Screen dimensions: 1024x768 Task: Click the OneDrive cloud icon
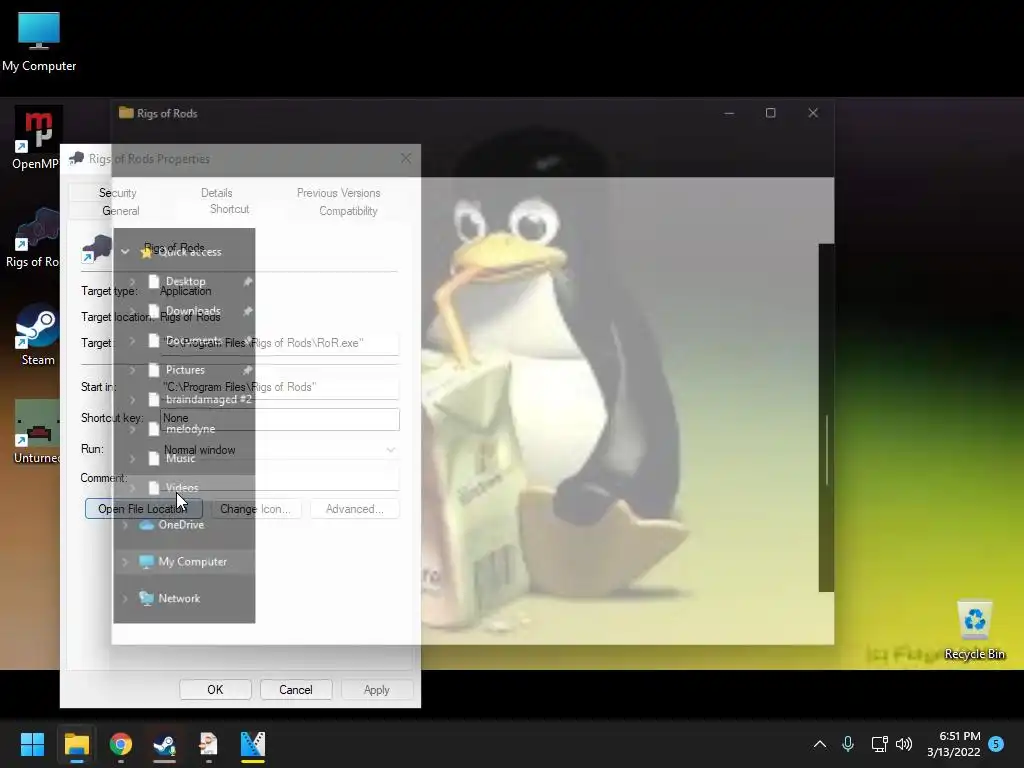[146, 525]
